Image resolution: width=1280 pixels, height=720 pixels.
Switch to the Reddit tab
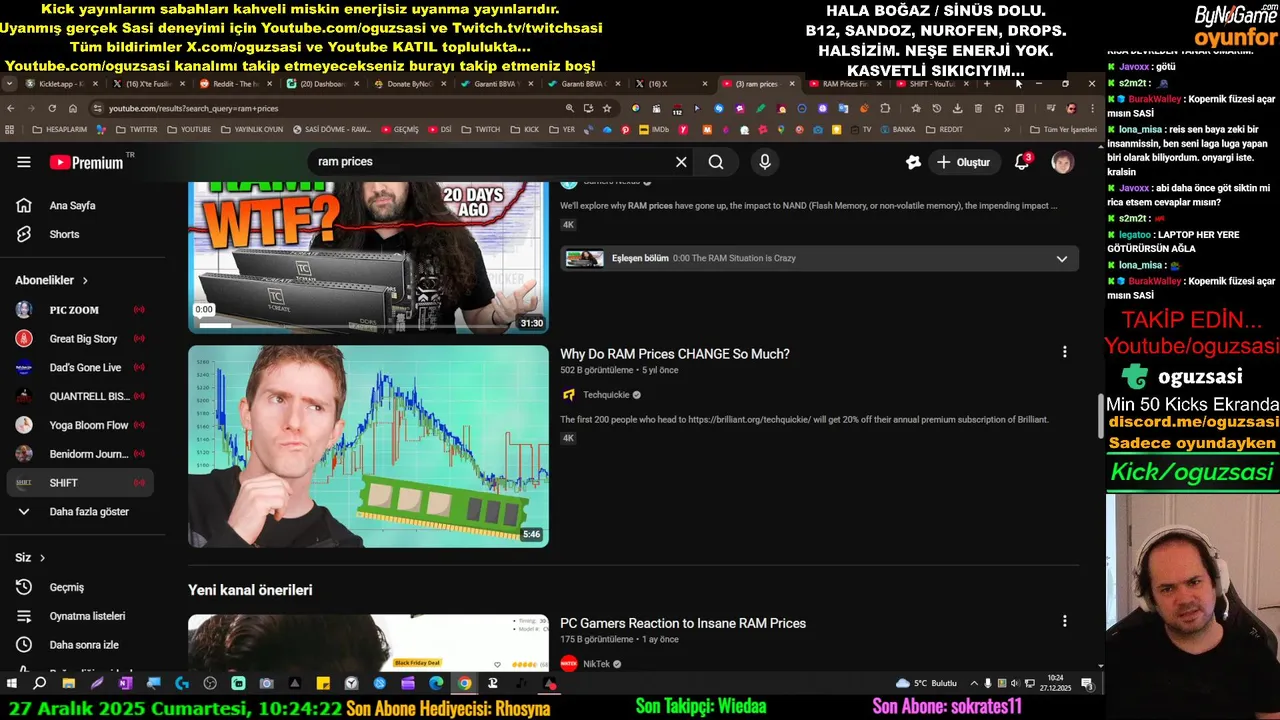(x=235, y=84)
